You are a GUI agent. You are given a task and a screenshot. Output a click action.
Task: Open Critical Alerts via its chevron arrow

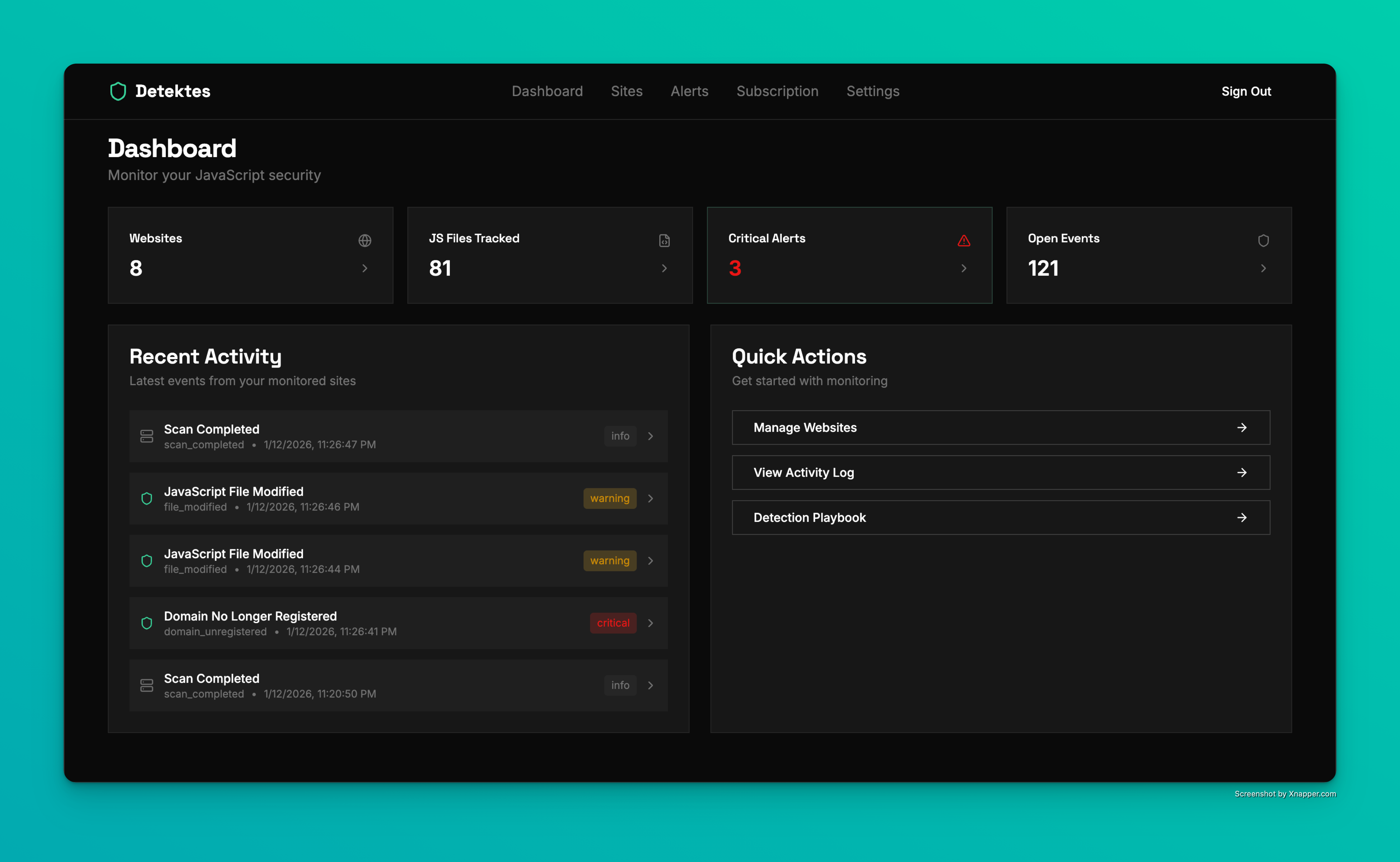(964, 268)
